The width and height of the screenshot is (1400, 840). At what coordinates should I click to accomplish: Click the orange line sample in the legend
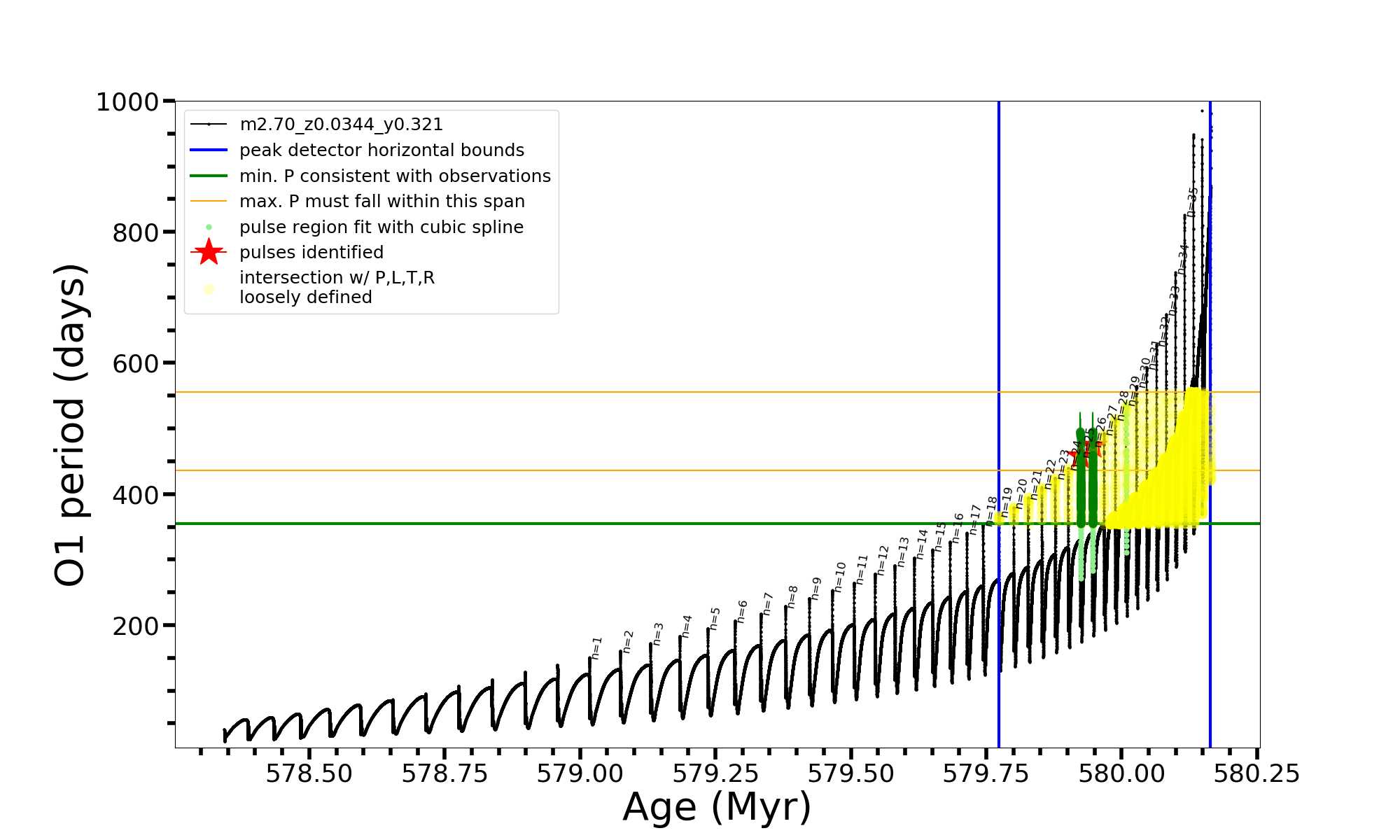pos(209,202)
